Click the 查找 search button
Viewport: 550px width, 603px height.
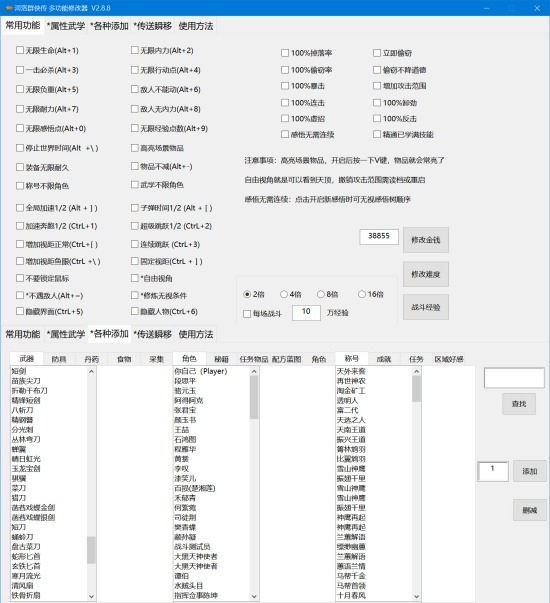519,403
